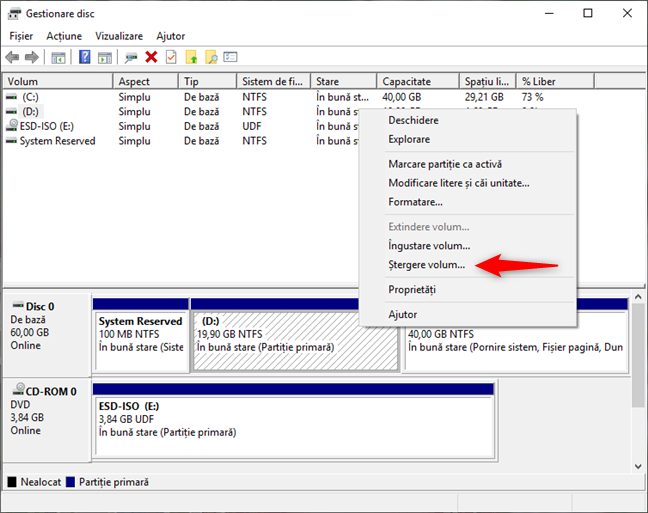The width and height of the screenshot is (648, 513).
Task: Maximize the Gestionare disc window
Action: [588, 13]
